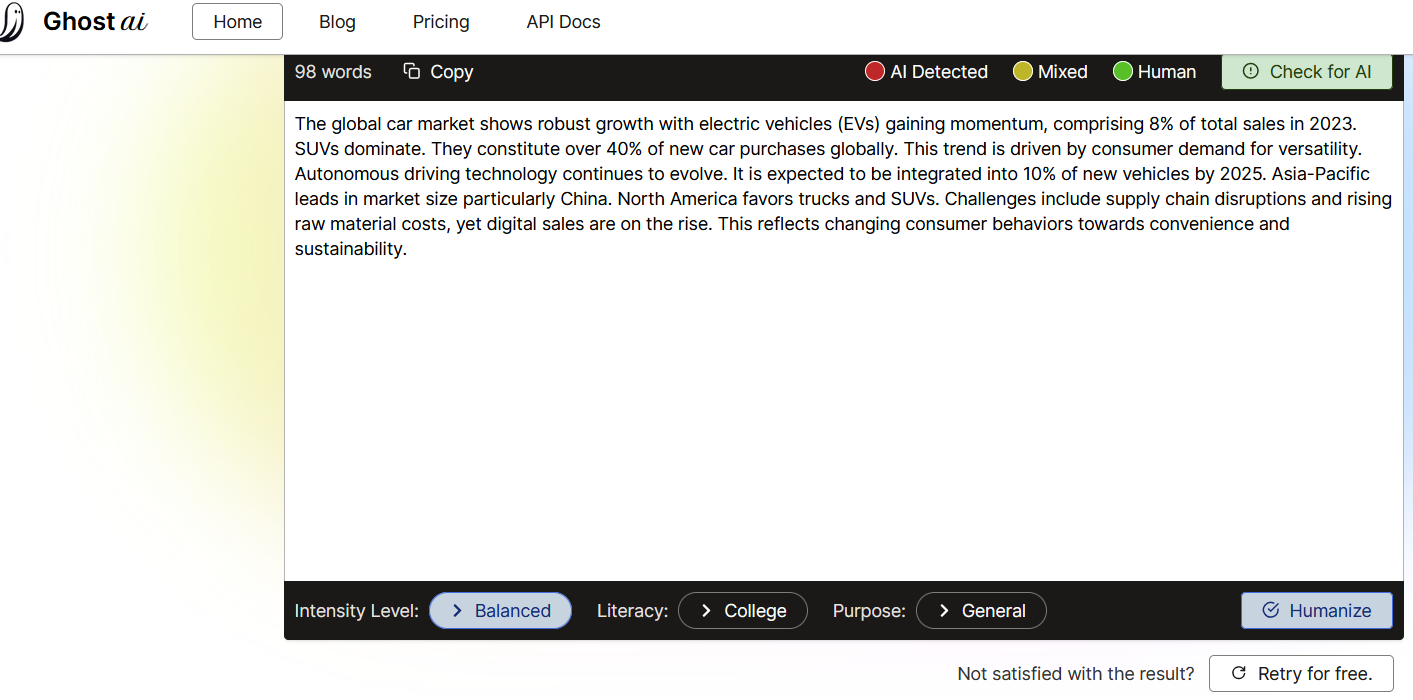Click the red AI Detected indicator circle
The width and height of the screenshot is (1413, 700).
tap(875, 72)
